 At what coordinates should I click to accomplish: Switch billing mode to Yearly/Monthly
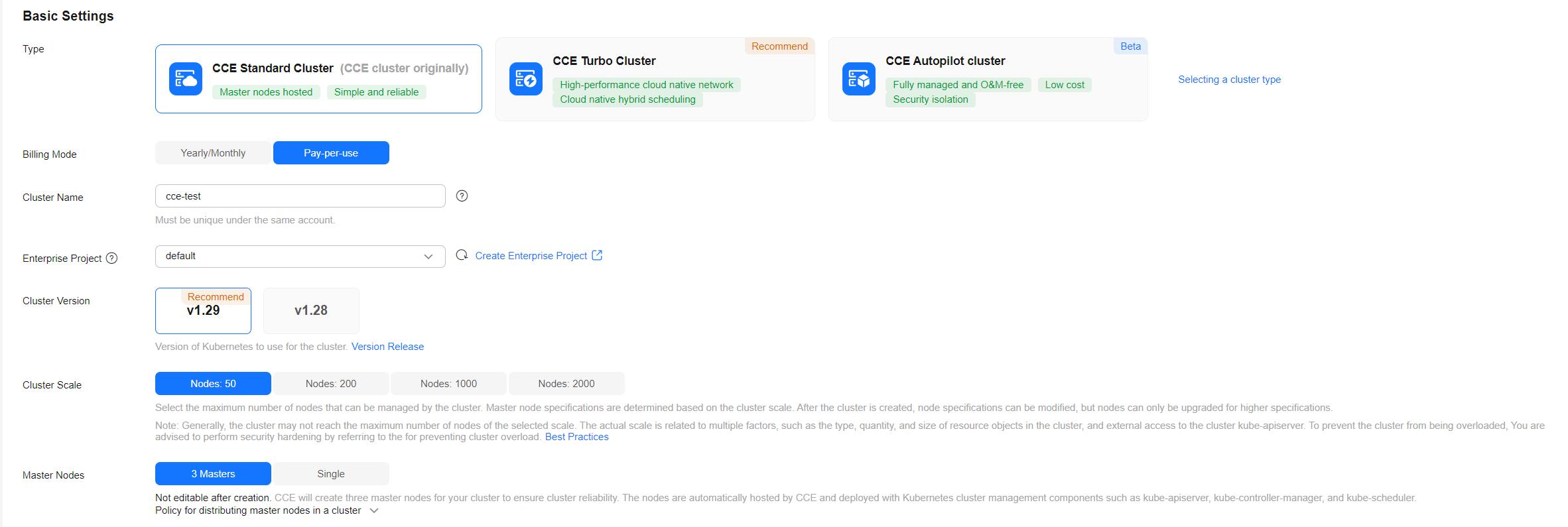coord(213,153)
